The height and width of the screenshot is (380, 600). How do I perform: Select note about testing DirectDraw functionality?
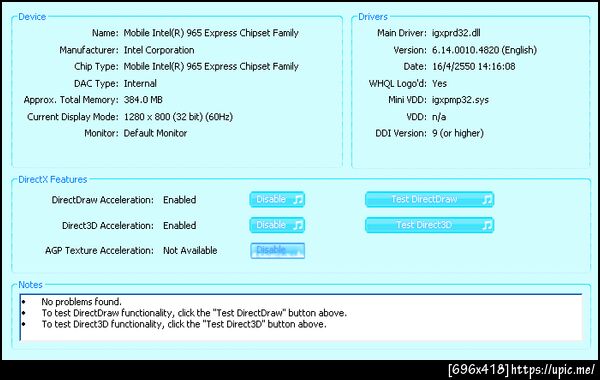(x=194, y=313)
